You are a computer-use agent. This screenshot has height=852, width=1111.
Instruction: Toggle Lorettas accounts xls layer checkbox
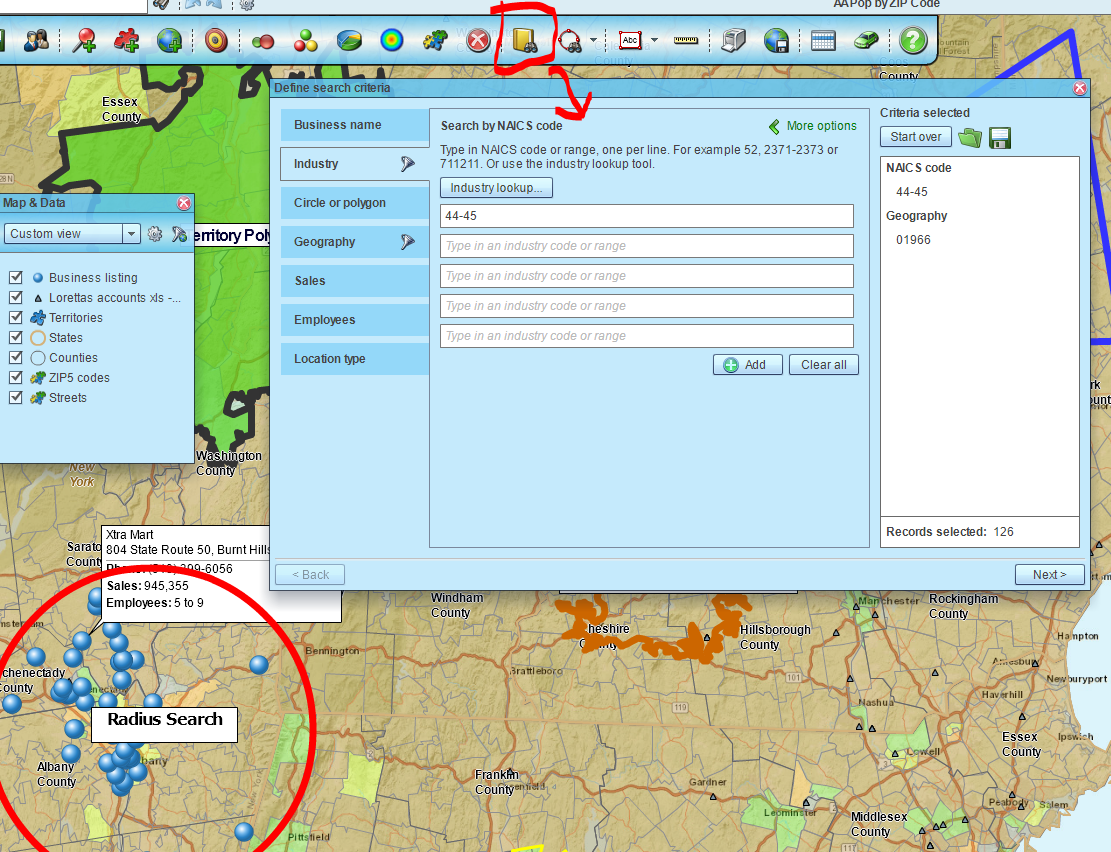16,297
